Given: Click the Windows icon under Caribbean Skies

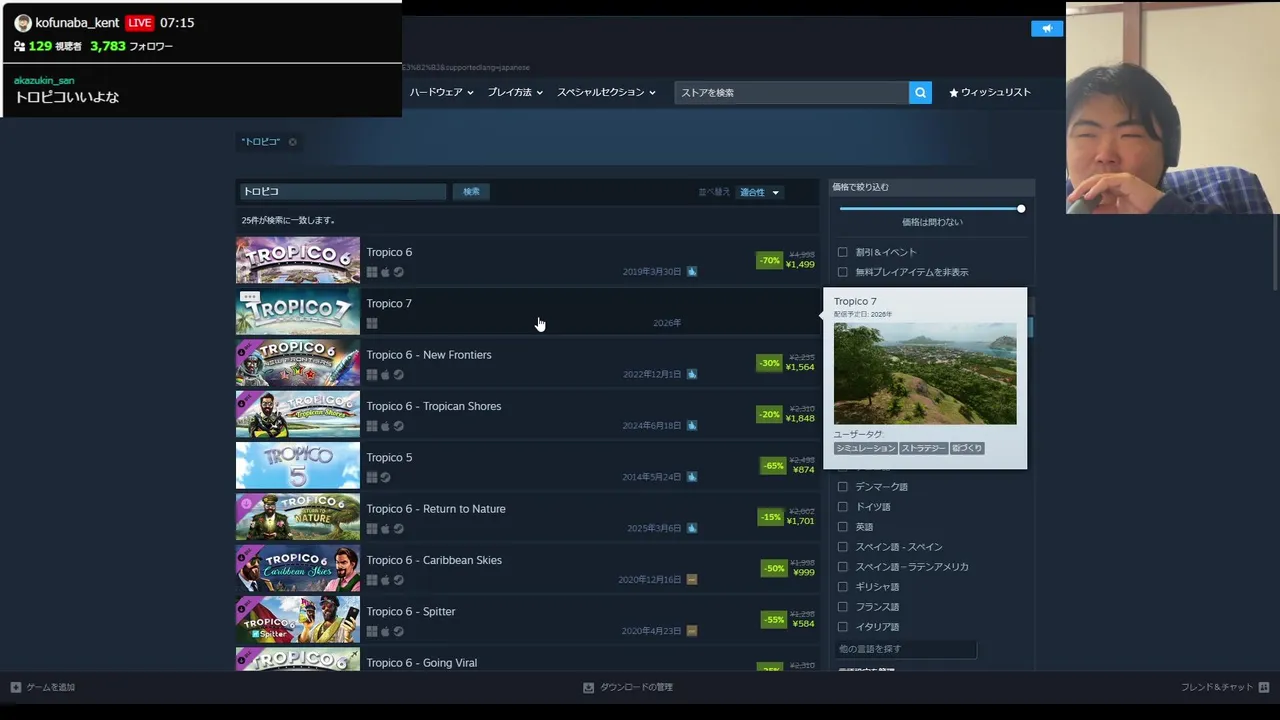Looking at the screenshot, I should (372, 580).
